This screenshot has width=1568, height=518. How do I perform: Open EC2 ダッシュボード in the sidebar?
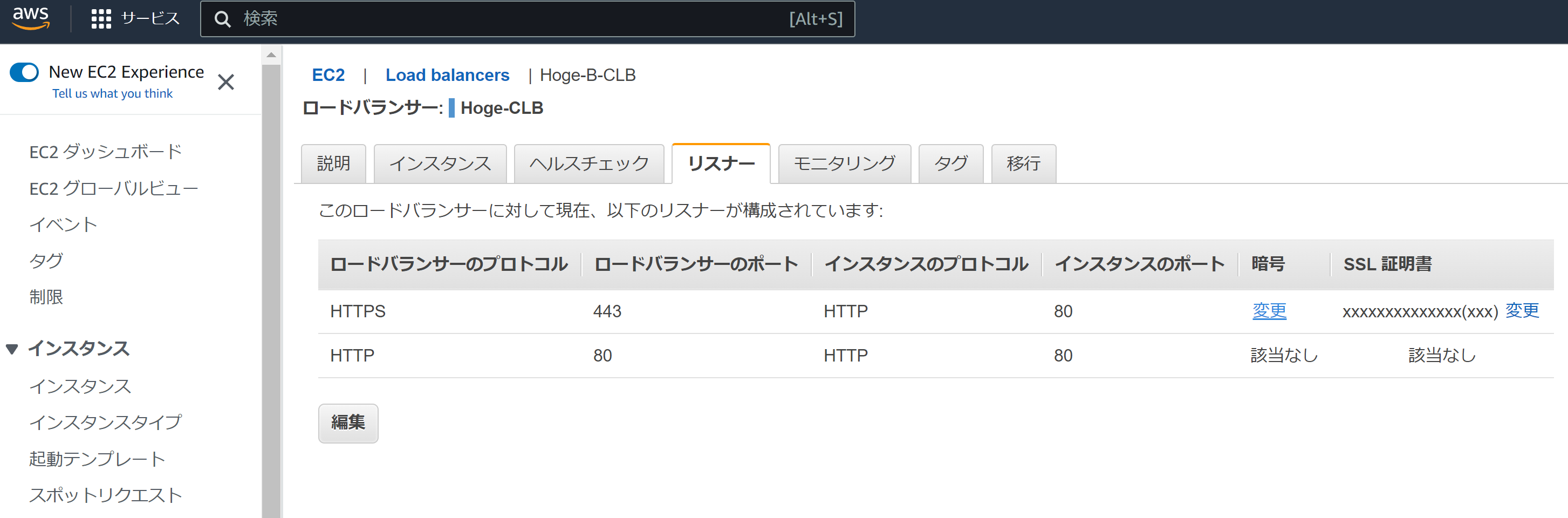click(105, 152)
